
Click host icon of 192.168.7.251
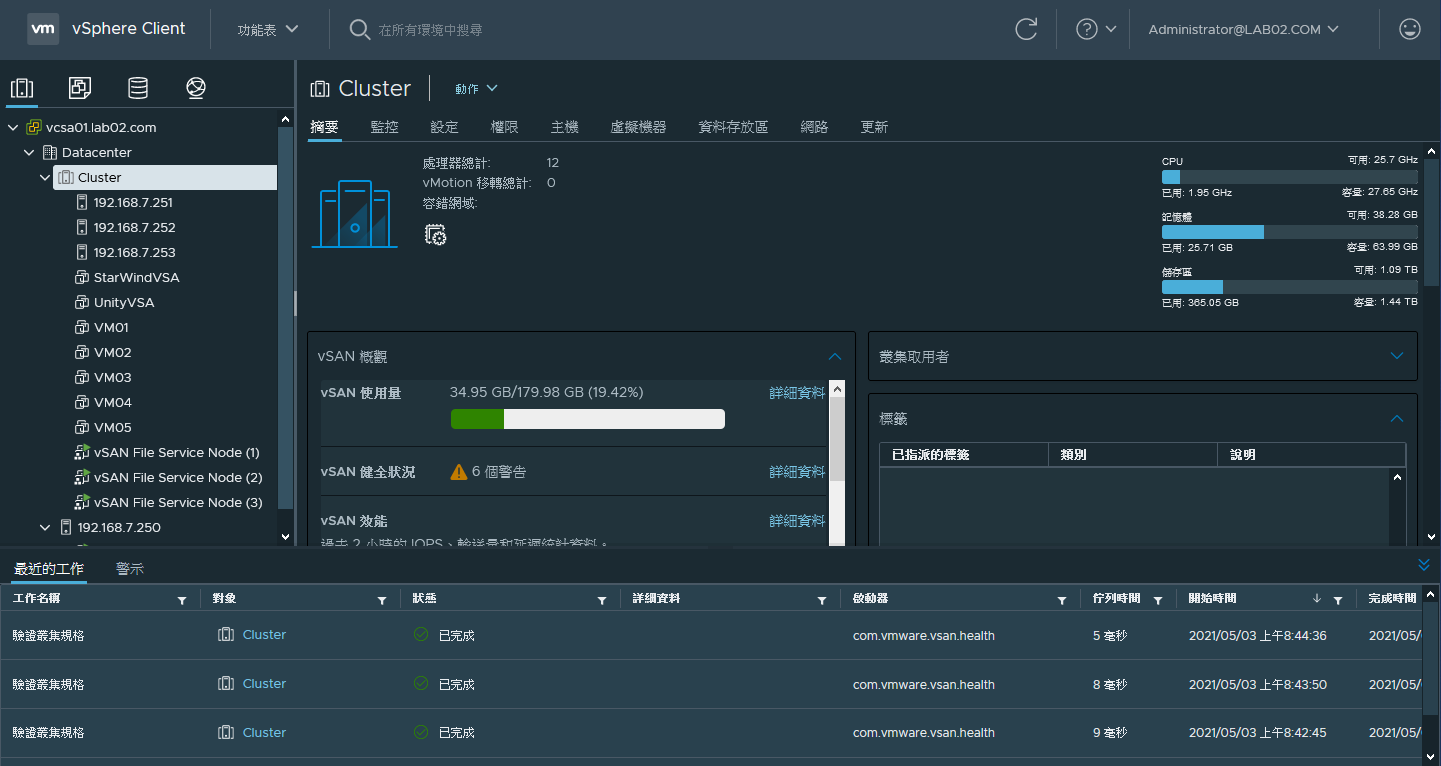82,202
